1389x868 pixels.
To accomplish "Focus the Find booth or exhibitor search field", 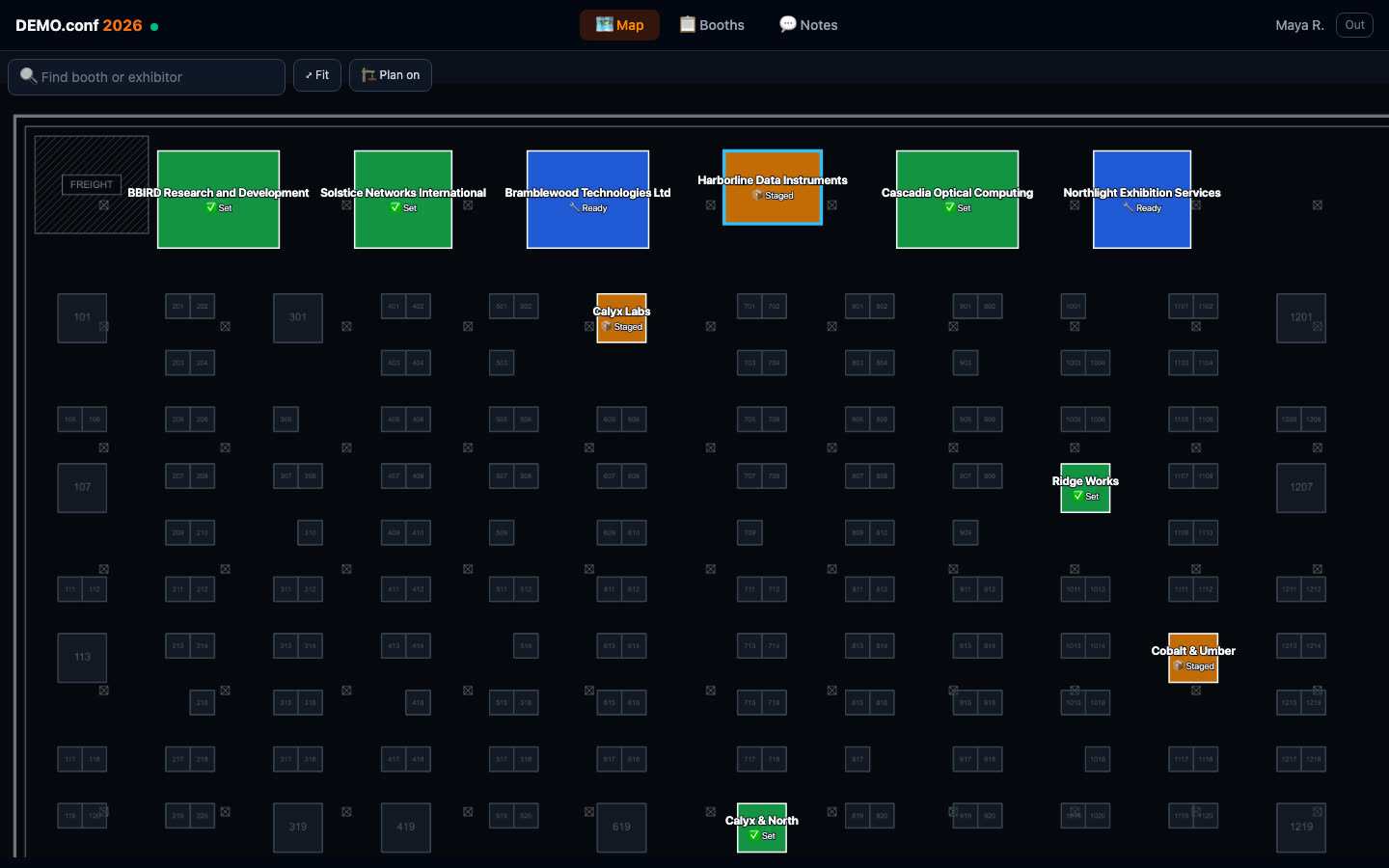I will point(147,77).
